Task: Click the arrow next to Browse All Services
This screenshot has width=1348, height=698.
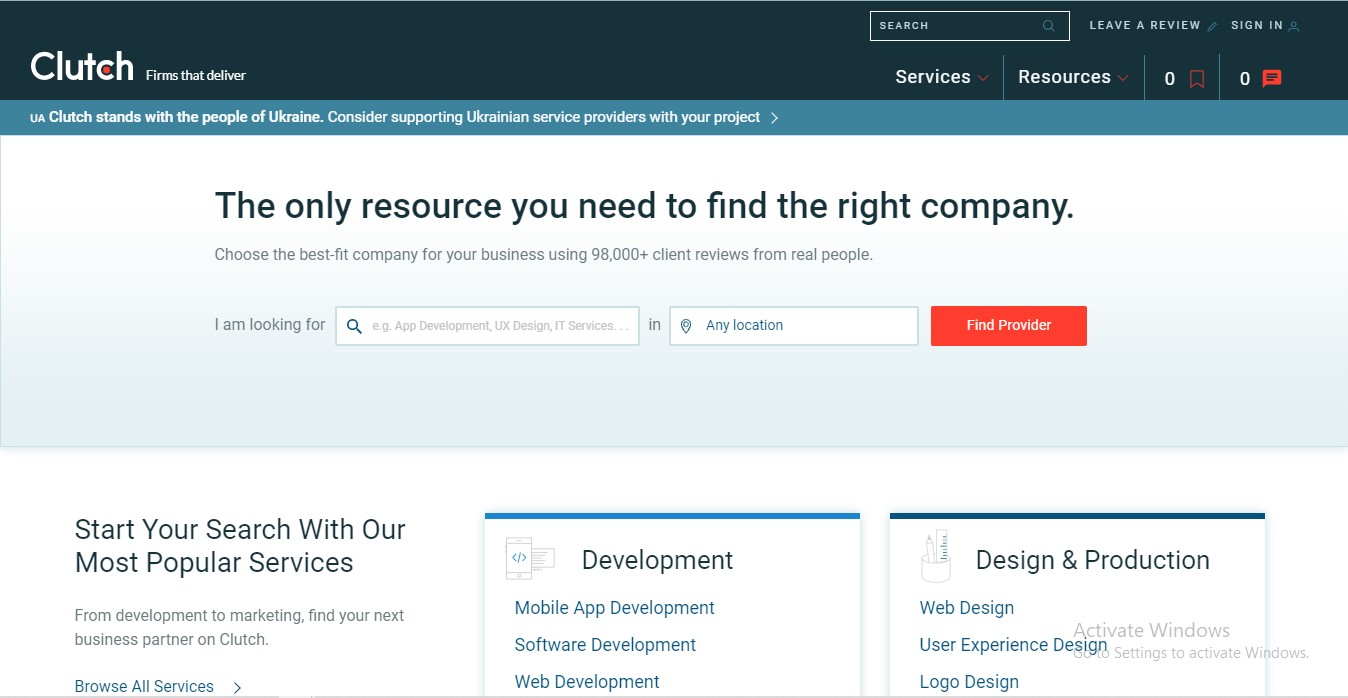Action: [x=237, y=687]
